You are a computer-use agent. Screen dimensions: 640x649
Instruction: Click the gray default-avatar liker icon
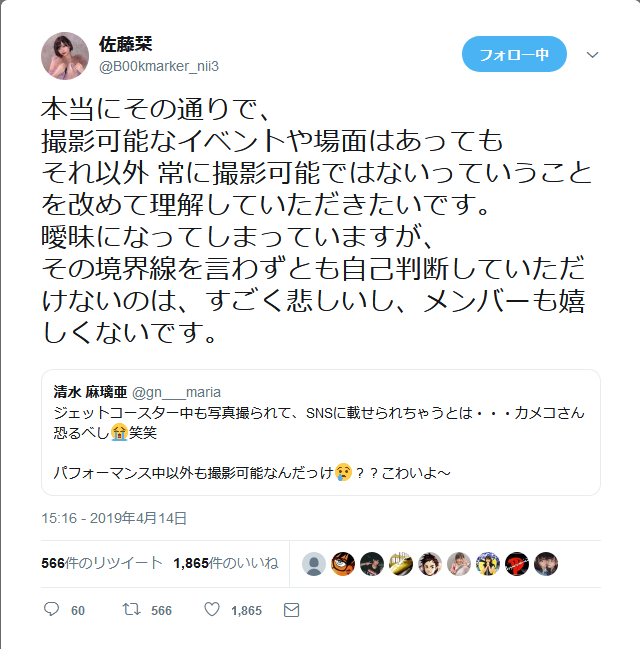tap(314, 564)
